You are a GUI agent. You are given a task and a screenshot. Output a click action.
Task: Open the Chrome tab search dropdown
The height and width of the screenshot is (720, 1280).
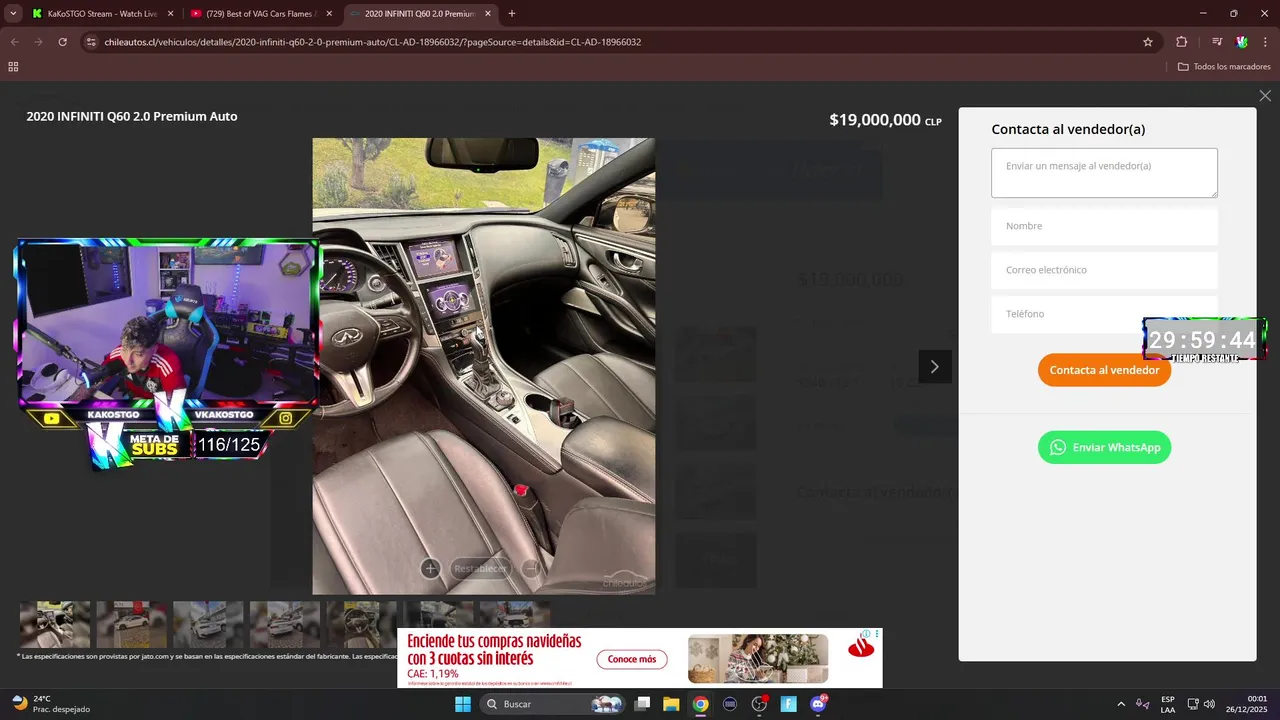[13, 14]
